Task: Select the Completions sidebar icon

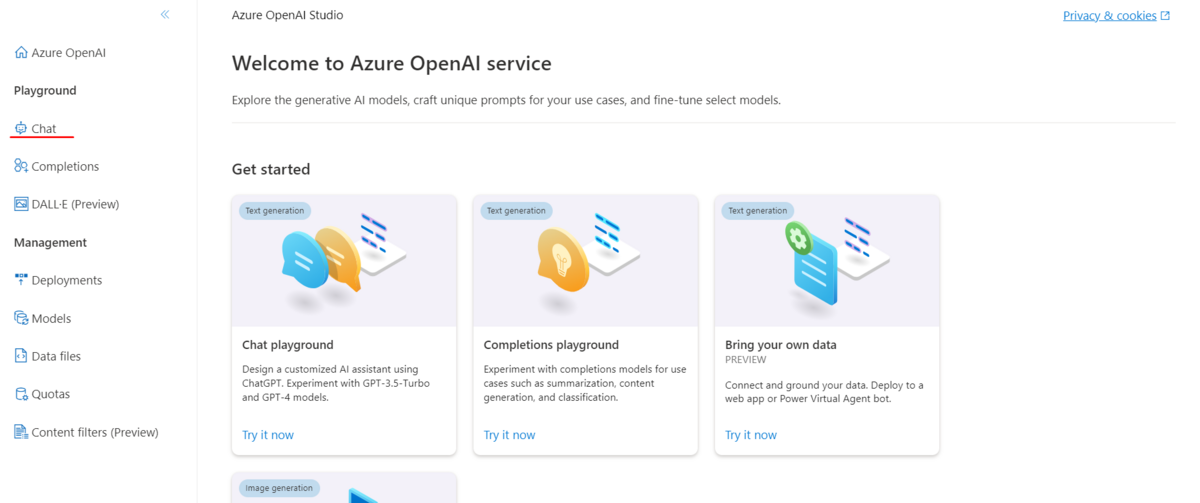Action: click(21, 166)
